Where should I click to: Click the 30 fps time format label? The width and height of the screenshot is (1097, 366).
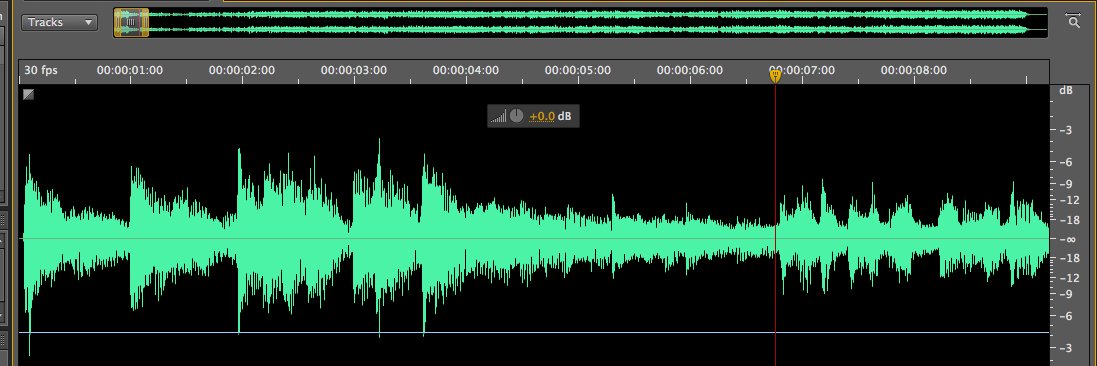tap(41, 70)
